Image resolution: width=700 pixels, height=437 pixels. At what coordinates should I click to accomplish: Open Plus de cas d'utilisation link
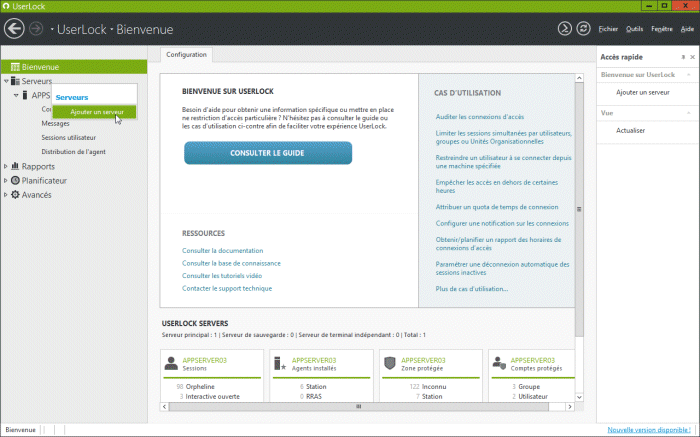[472, 289]
